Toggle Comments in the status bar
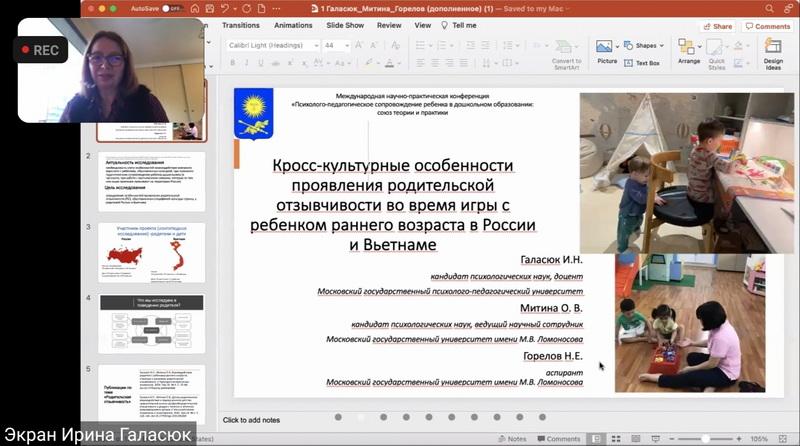This screenshot has width=800, height=446. [x=559, y=439]
